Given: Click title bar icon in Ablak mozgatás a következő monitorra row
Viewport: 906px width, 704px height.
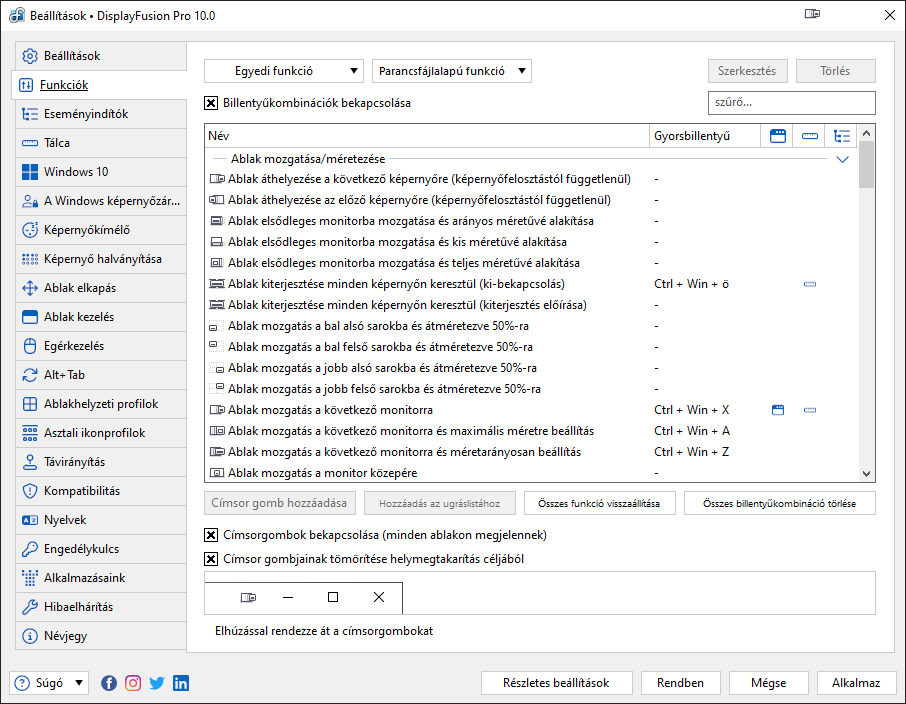Looking at the screenshot, I should [x=778, y=410].
